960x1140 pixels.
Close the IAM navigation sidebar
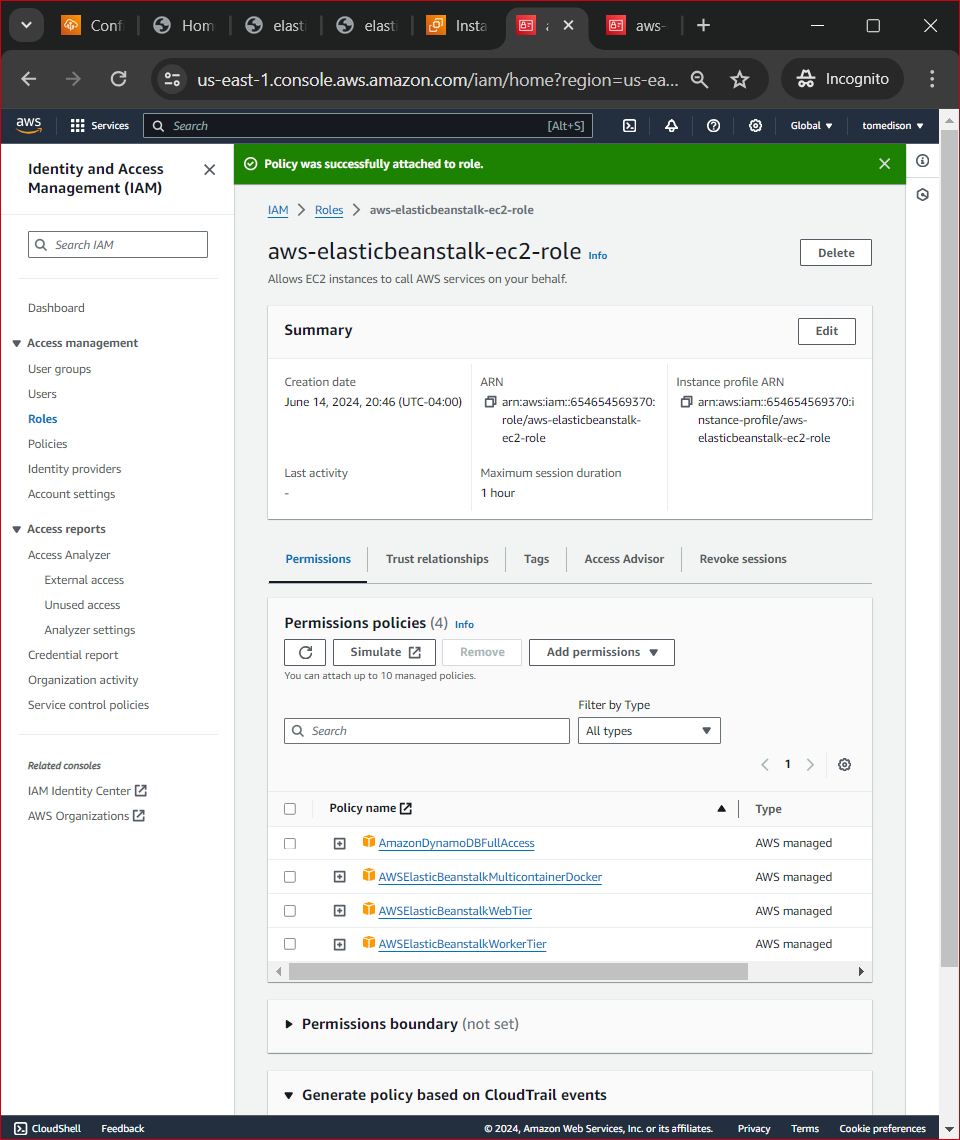[209, 169]
